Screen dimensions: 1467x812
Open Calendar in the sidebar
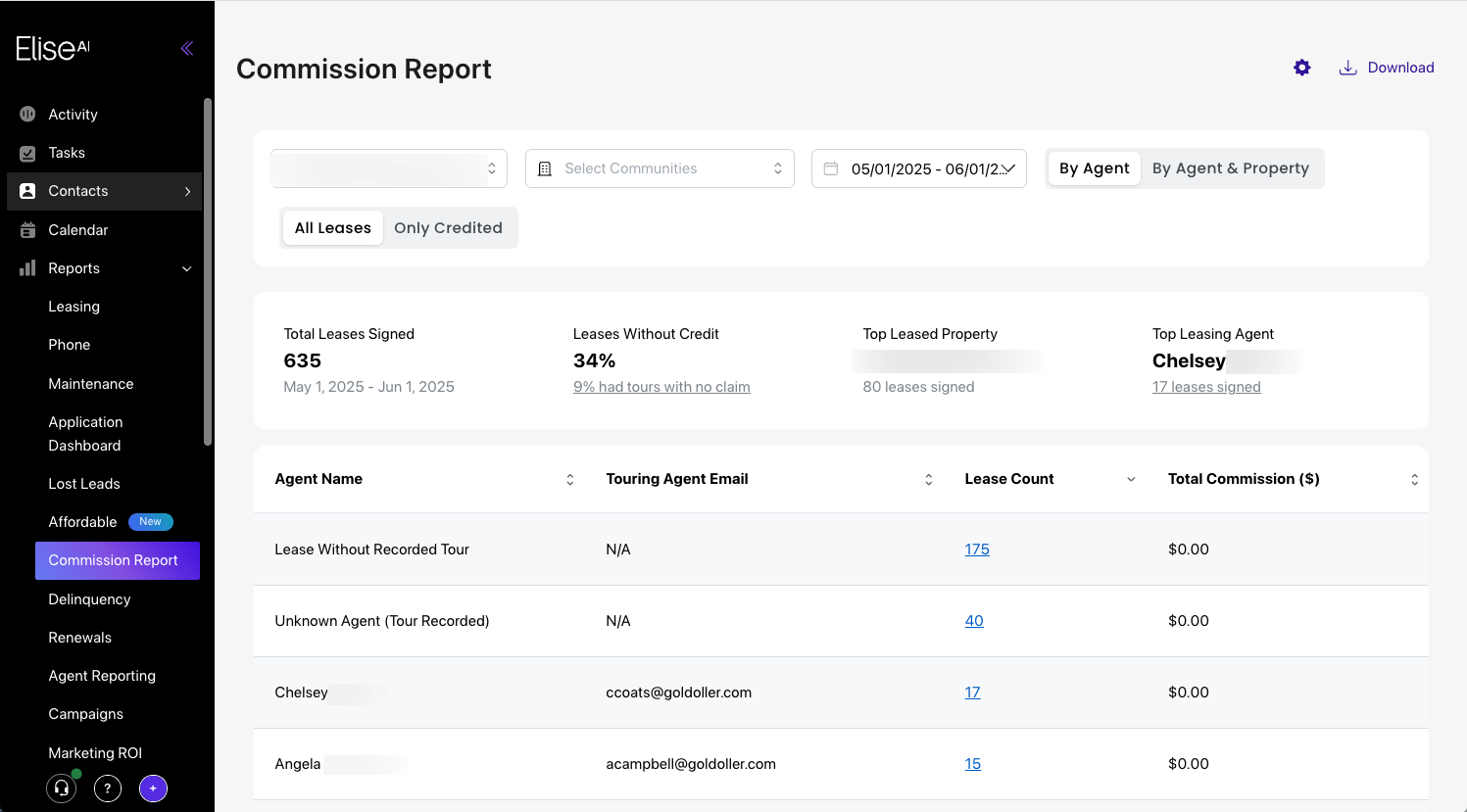[78, 230]
